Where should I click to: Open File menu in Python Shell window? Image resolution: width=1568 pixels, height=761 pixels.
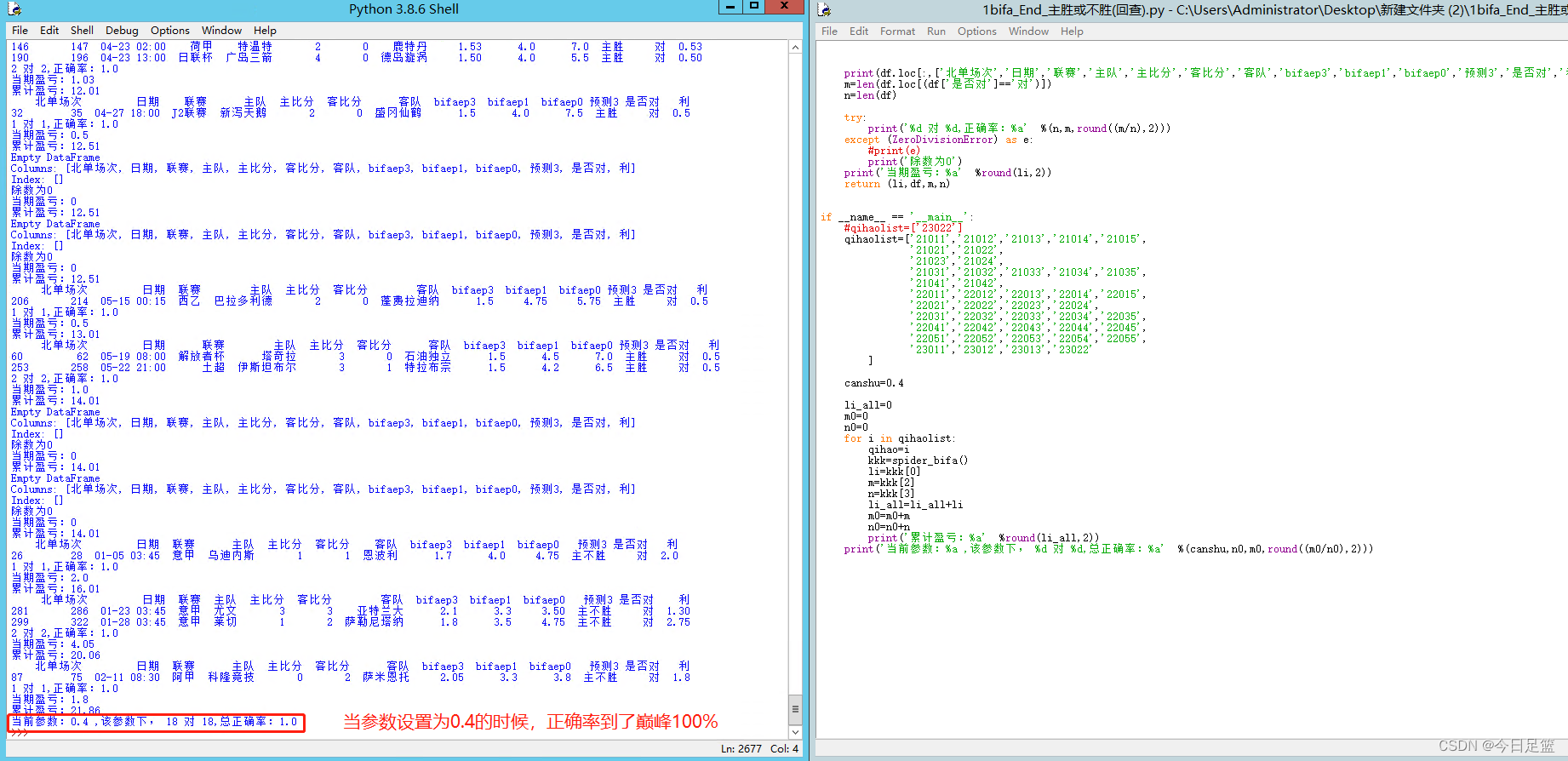click(x=20, y=30)
